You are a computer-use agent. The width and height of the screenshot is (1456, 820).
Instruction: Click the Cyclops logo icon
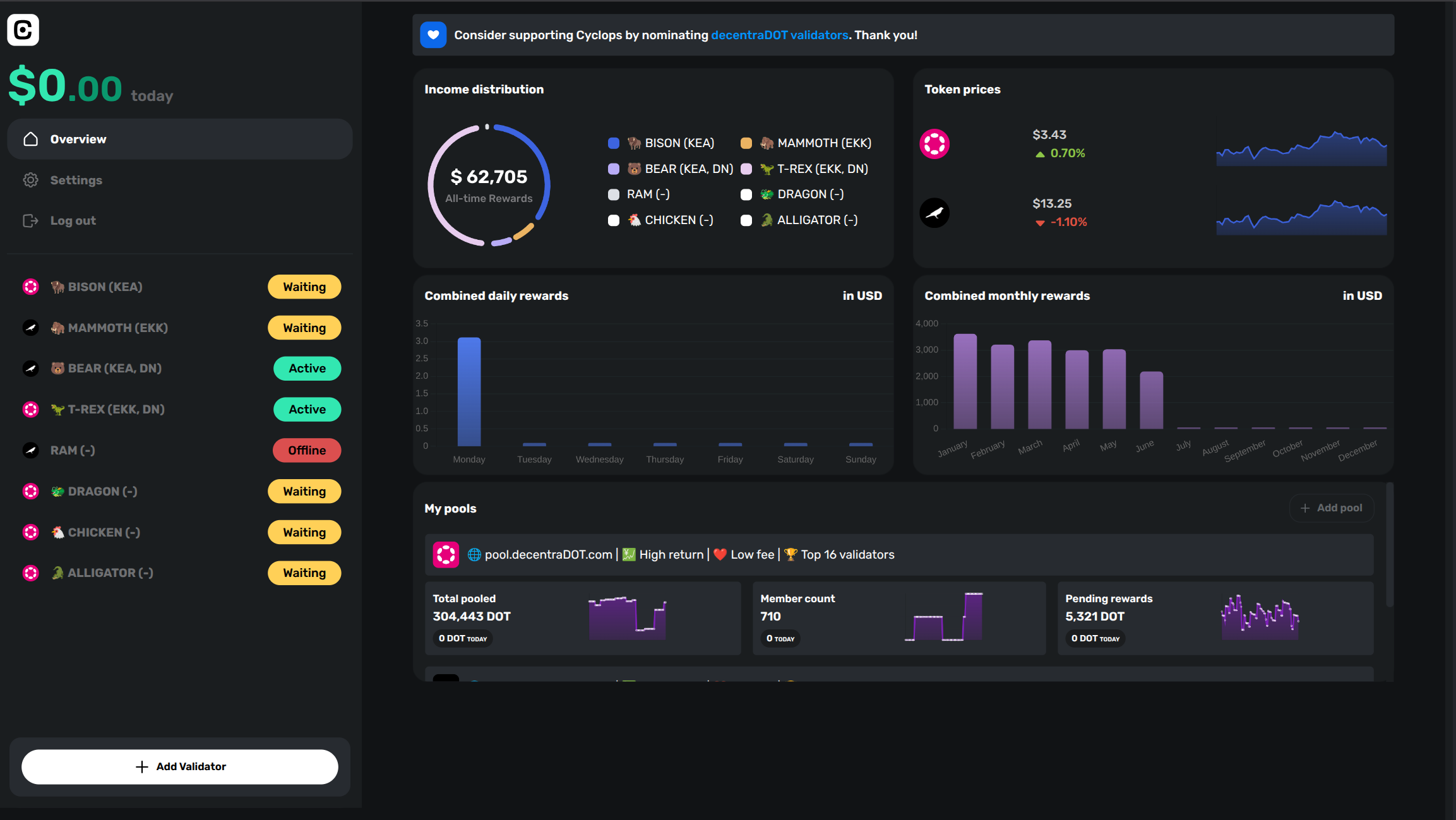coord(23,30)
